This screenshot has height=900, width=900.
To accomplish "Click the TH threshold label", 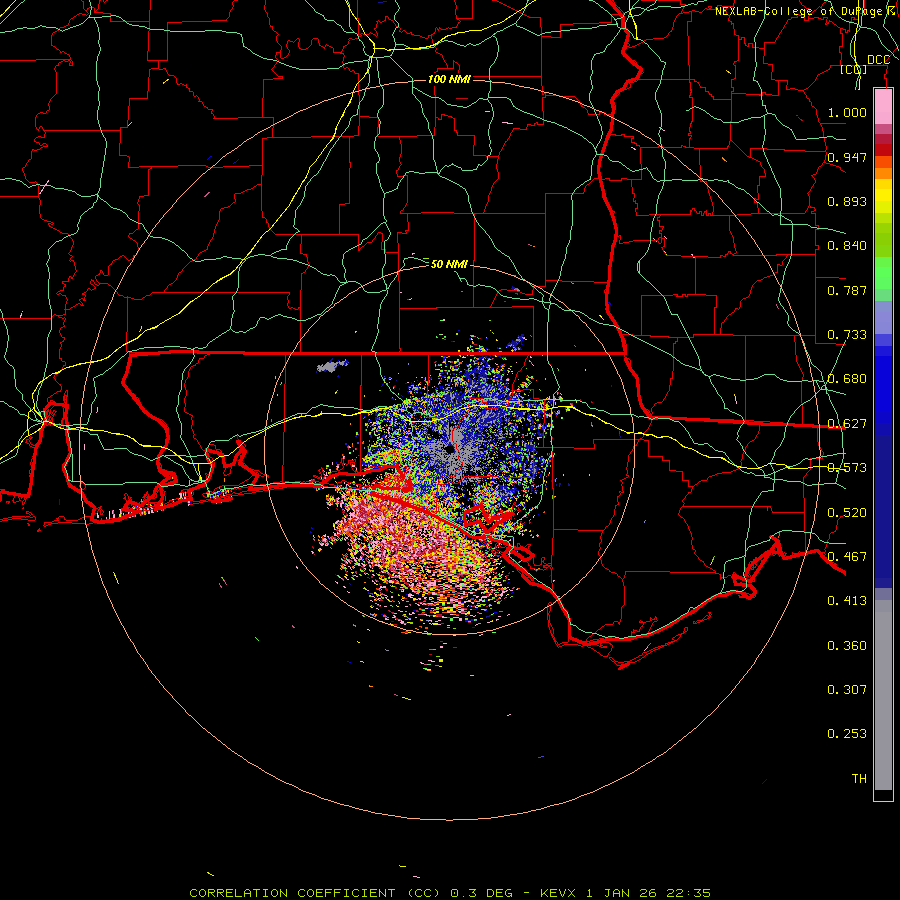I will [859, 779].
